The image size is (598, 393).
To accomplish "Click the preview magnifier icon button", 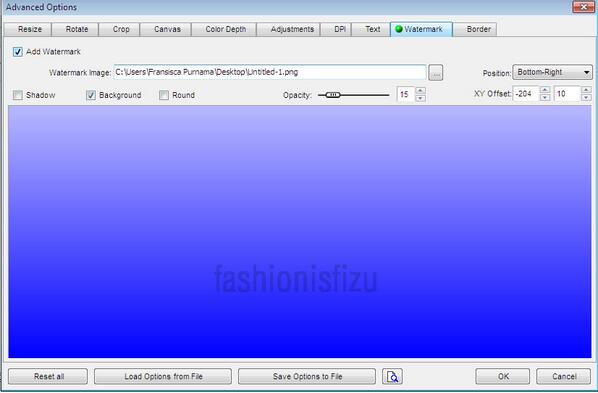I will [x=392, y=377].
